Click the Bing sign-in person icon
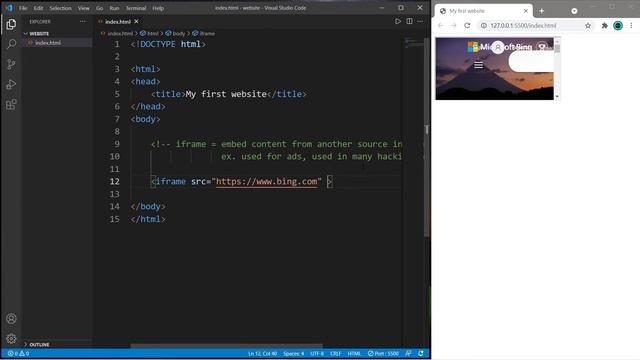 click(498, 47)
